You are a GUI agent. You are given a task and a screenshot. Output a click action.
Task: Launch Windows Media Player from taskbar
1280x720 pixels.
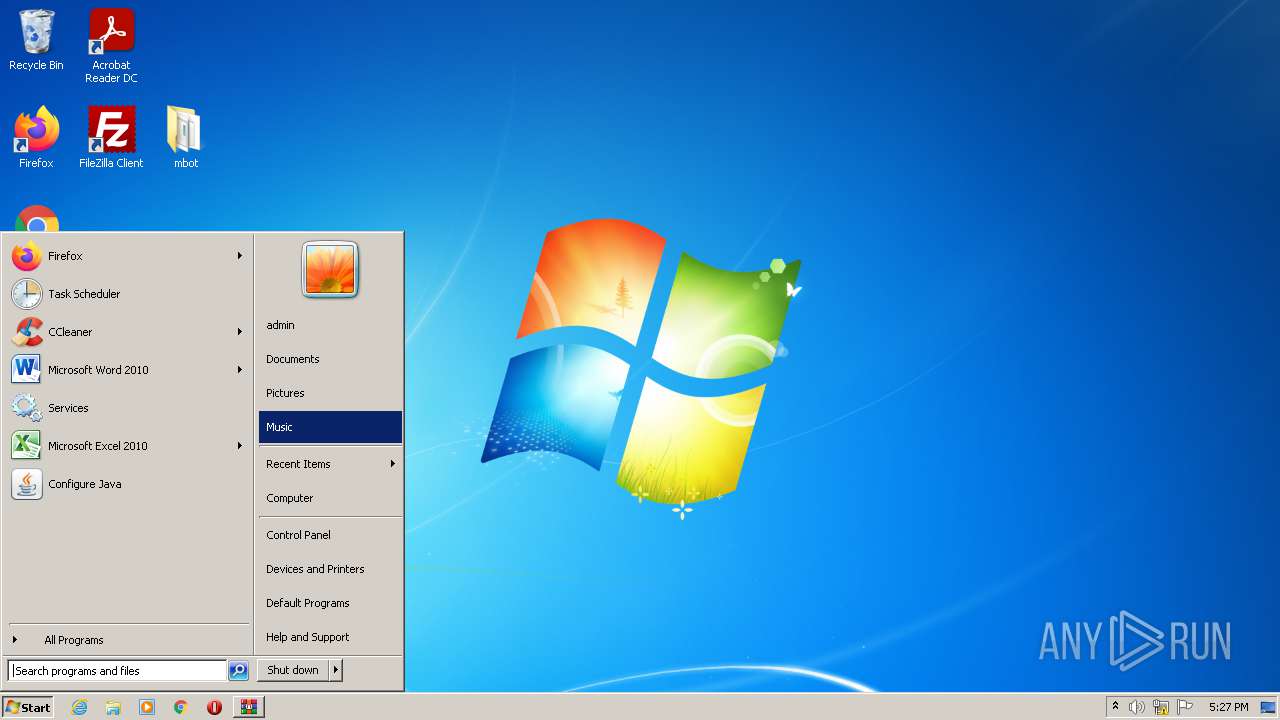tap(147, 707)
